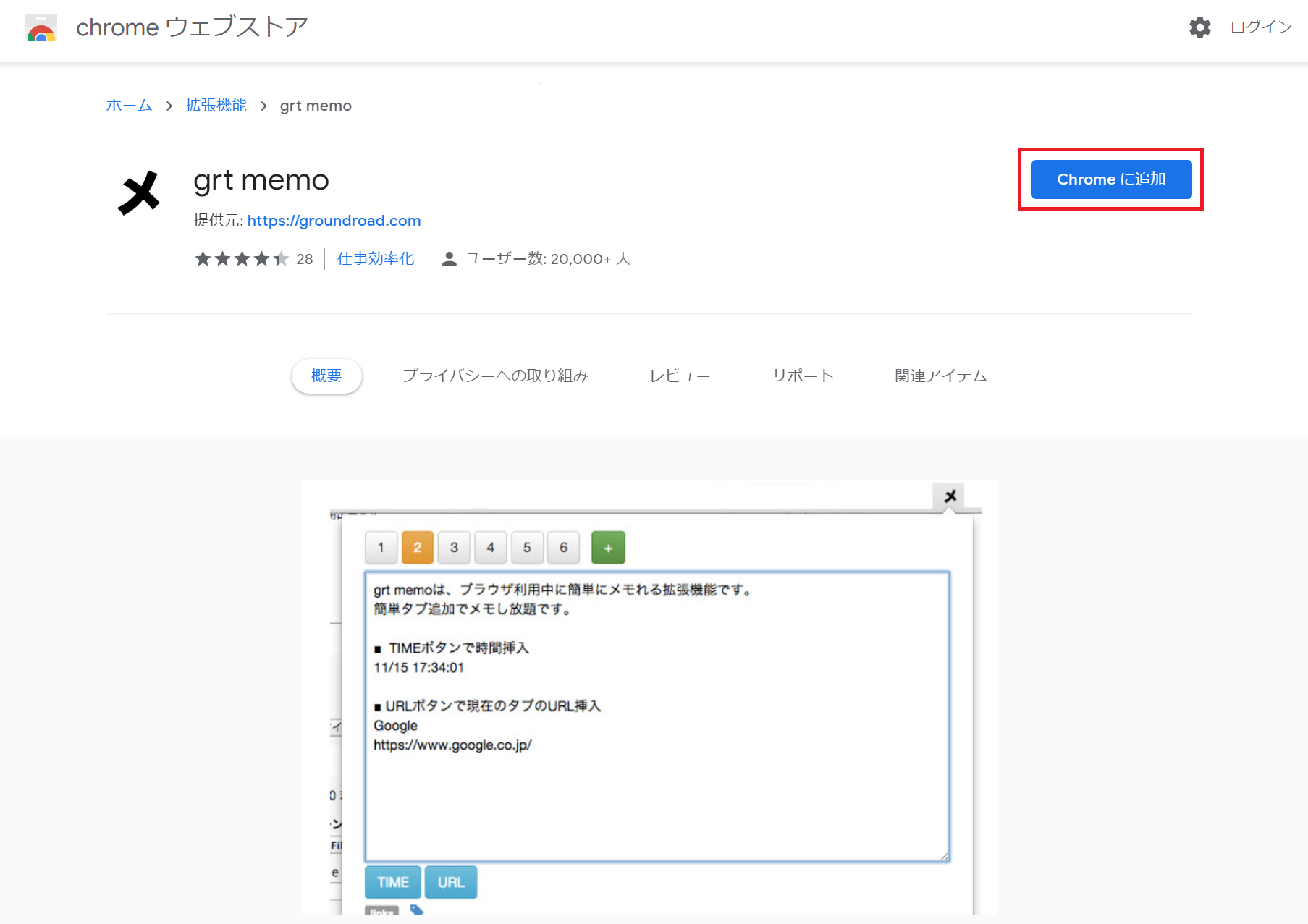The height and width of the screenshot is (924, 1308).
Task: Click the star rating icons
Action: pyautogui.click(x=241, y=259)
